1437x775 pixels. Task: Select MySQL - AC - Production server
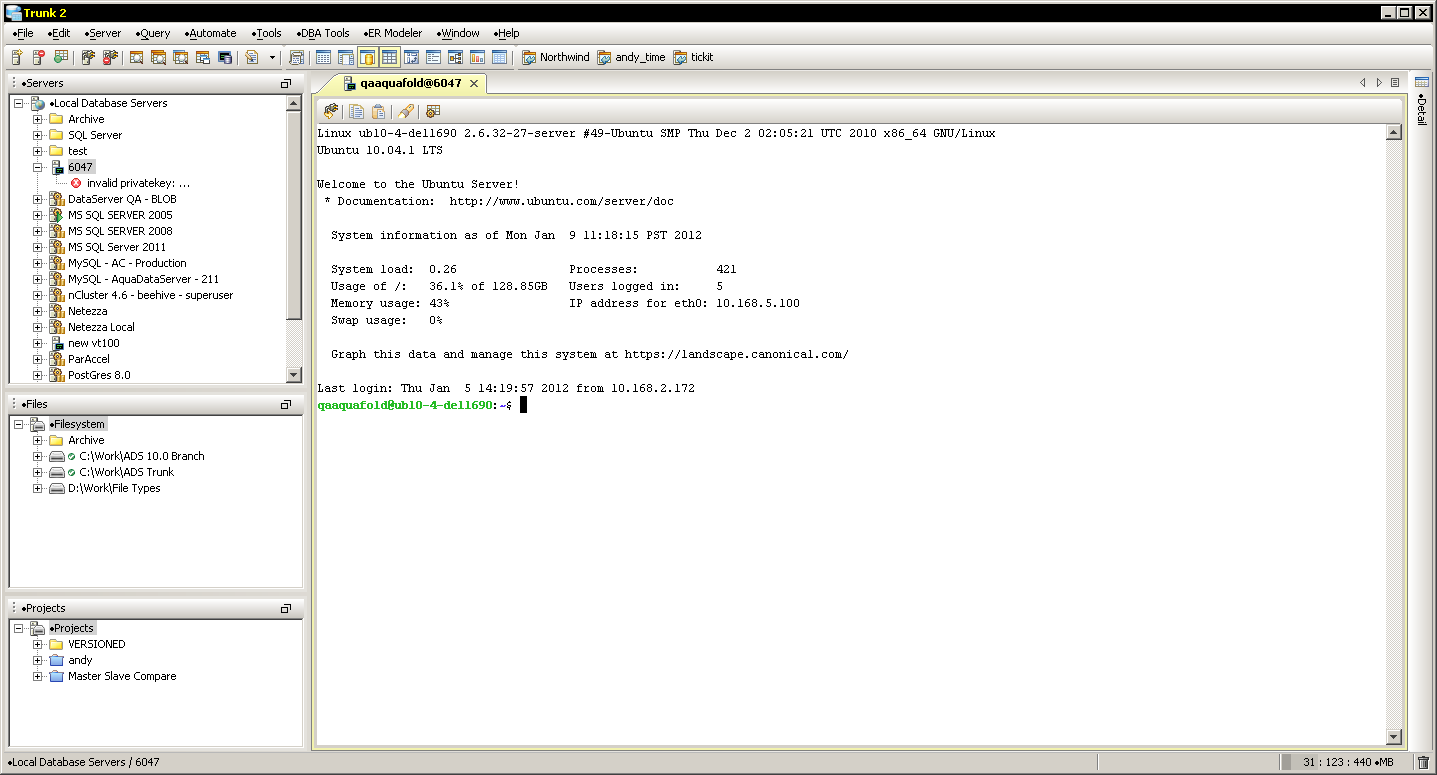tap(127, 263)
